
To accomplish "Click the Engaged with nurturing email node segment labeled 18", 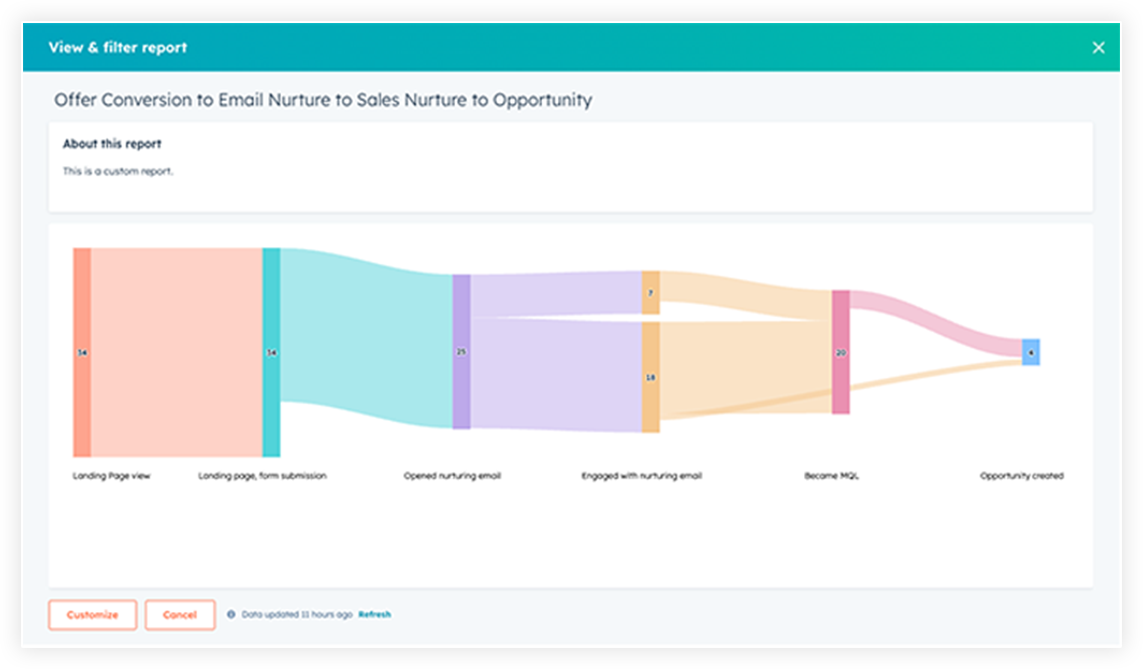I will click(x=650, y=378).
